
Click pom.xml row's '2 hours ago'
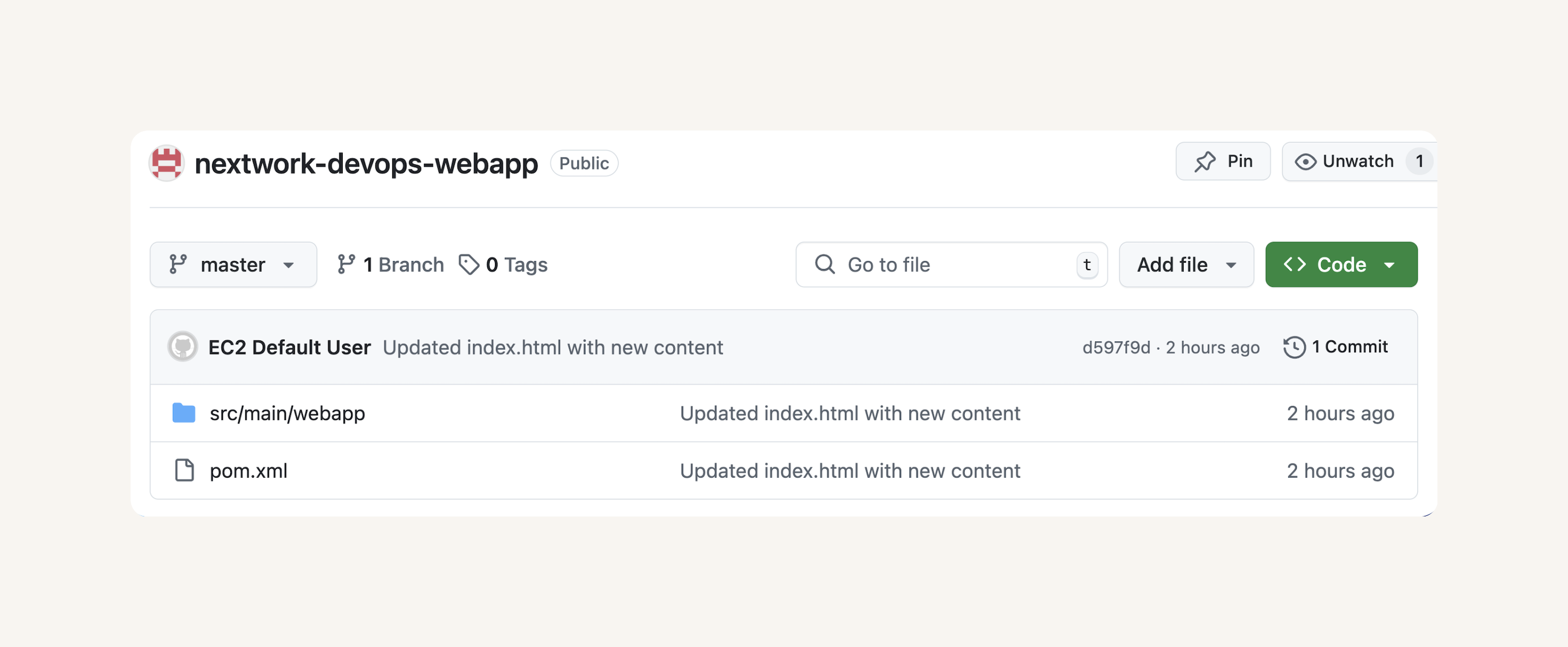click(1341, 471)
